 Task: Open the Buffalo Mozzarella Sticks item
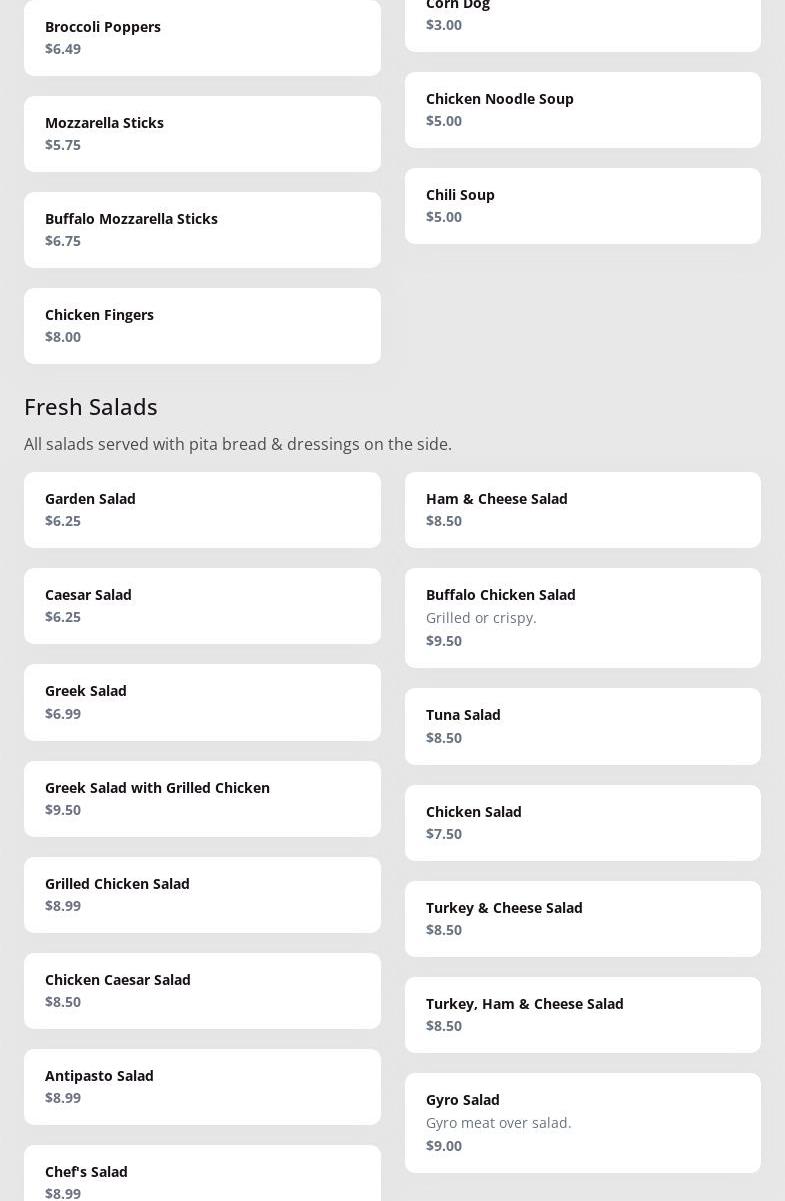(202, 229)
